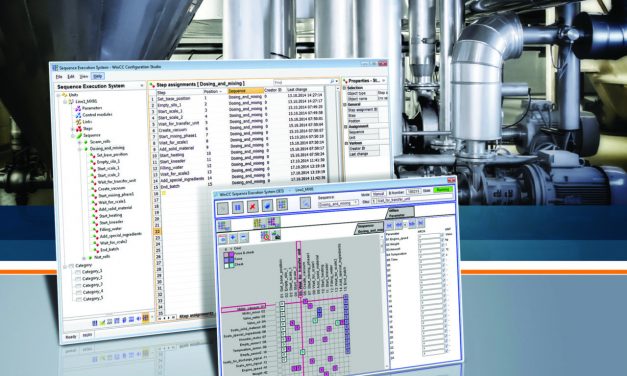Expand the Screen_rolls sequence node
The image size is (627, 376).
(80, 142)
